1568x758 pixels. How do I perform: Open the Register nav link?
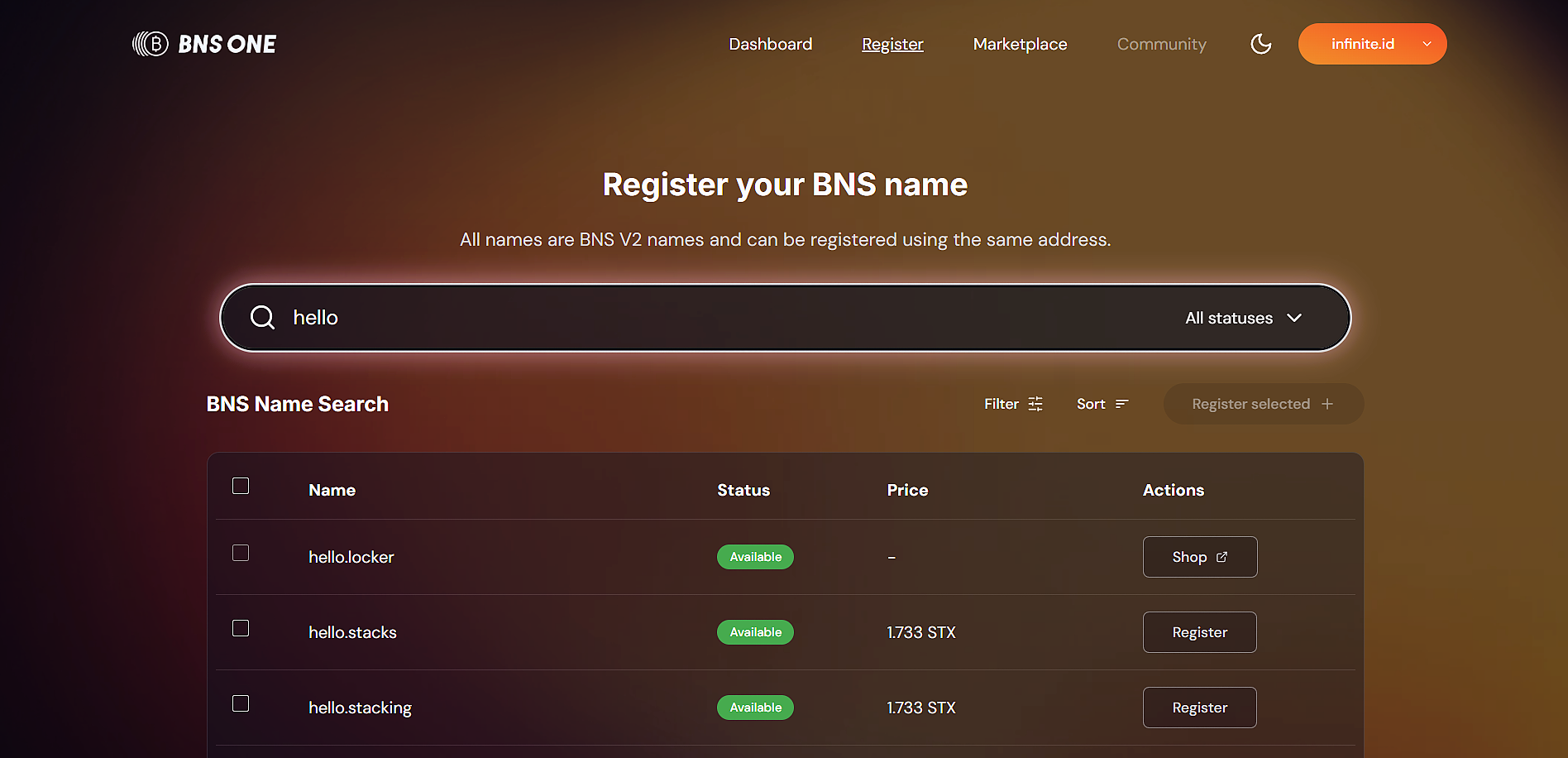pos(892,44)
